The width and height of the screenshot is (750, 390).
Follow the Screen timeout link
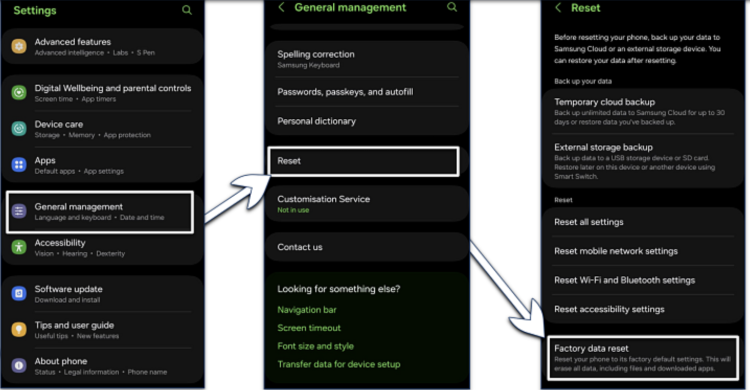[309, 328]
